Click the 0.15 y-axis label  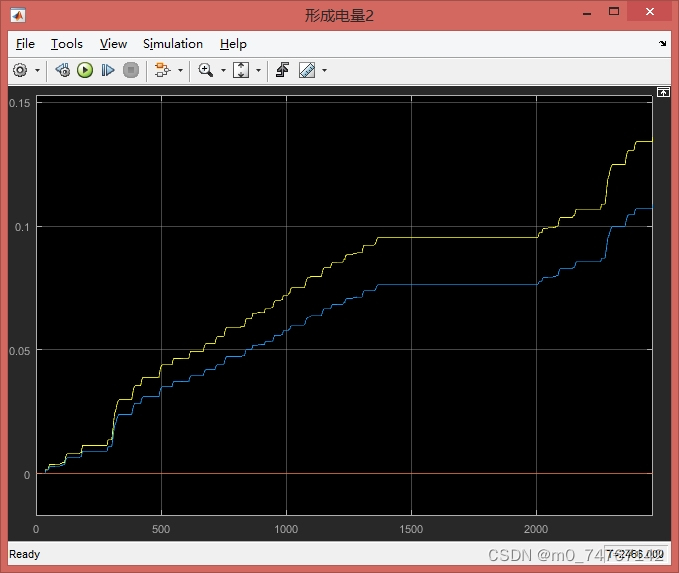point(19,103)
